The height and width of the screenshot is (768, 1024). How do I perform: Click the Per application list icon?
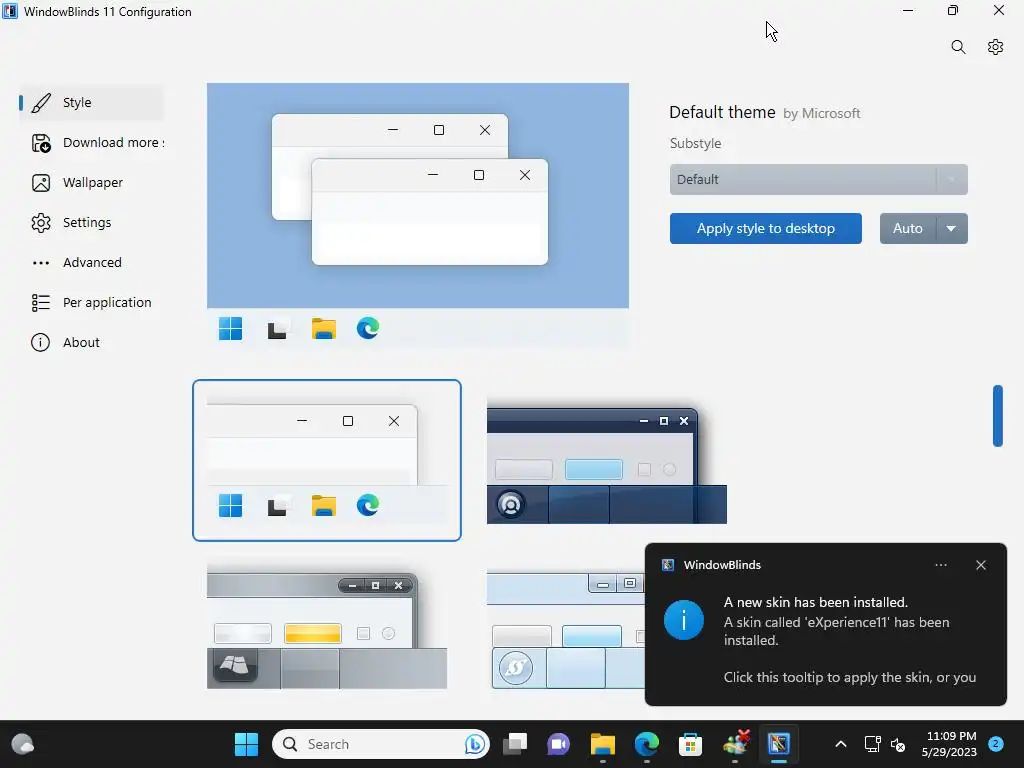40,302
